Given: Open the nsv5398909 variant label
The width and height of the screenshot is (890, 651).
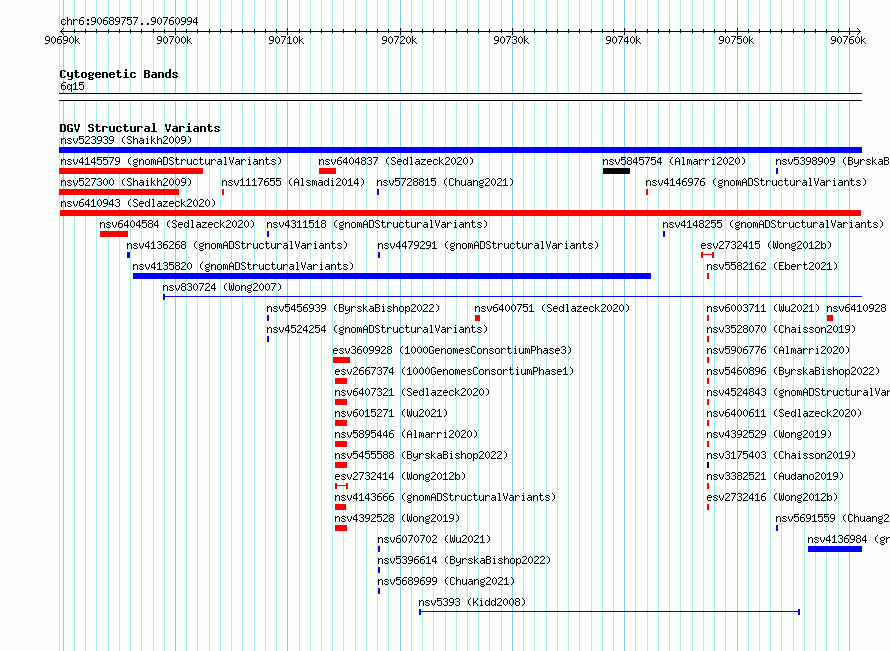Looking at the screenshot, I should click(832, 161).
